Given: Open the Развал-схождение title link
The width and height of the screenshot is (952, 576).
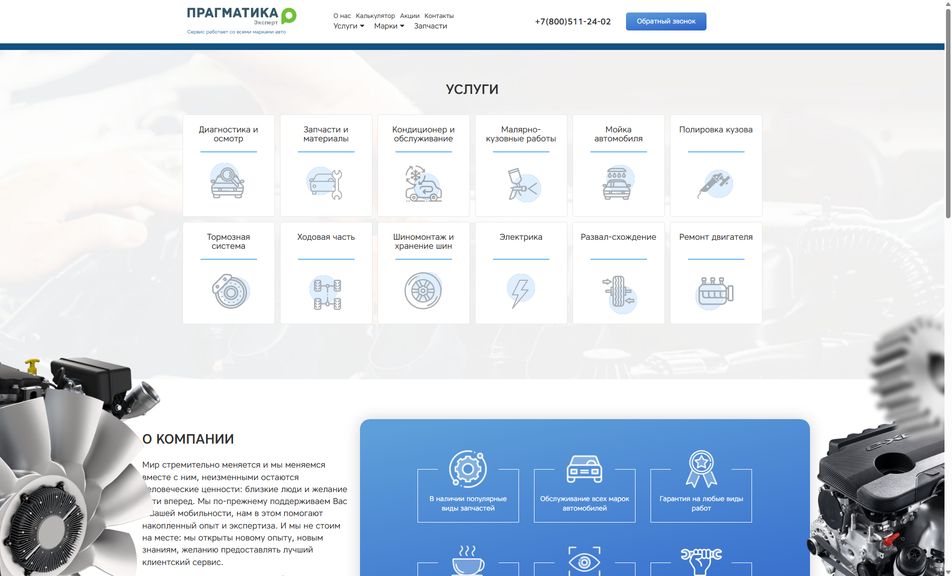Looking at the screenshot, I should 618,237.
